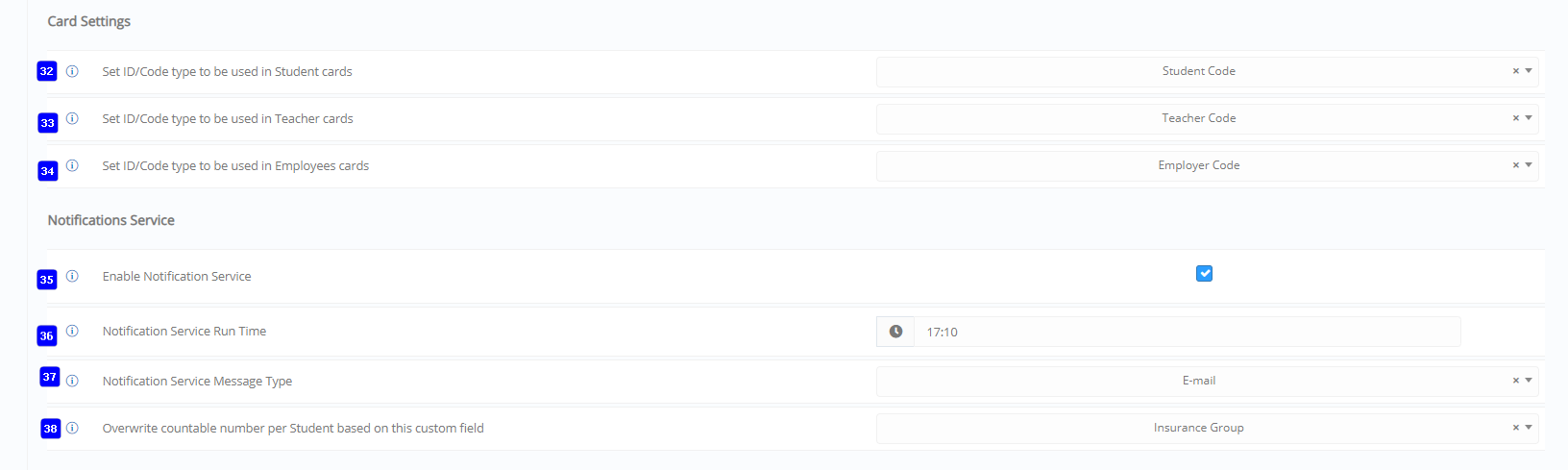Click info icon for Enable Notification Service
1568x470 pixels.
point(72,276)
